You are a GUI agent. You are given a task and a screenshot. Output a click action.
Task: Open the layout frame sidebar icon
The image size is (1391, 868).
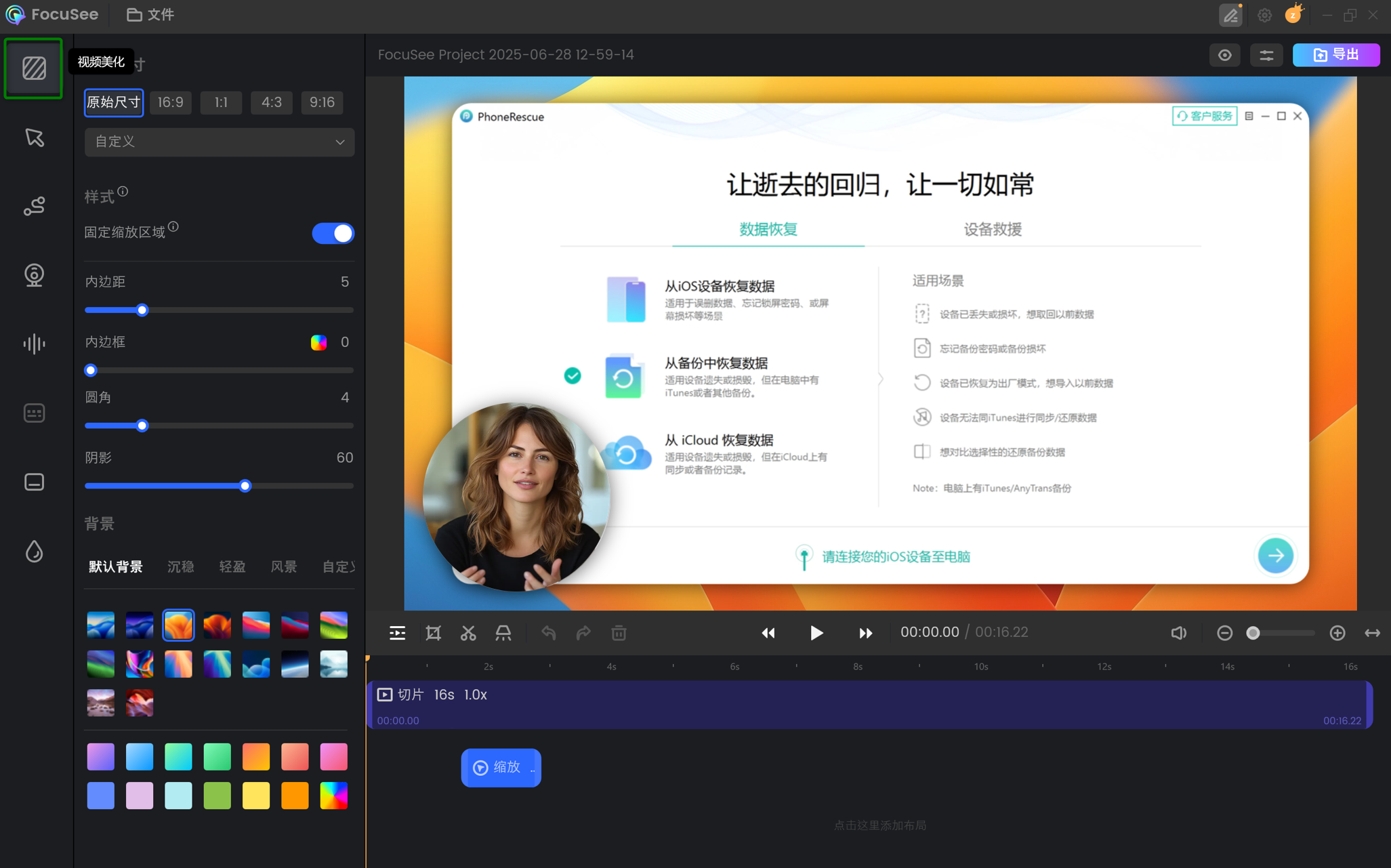click(x=34, y=482)
